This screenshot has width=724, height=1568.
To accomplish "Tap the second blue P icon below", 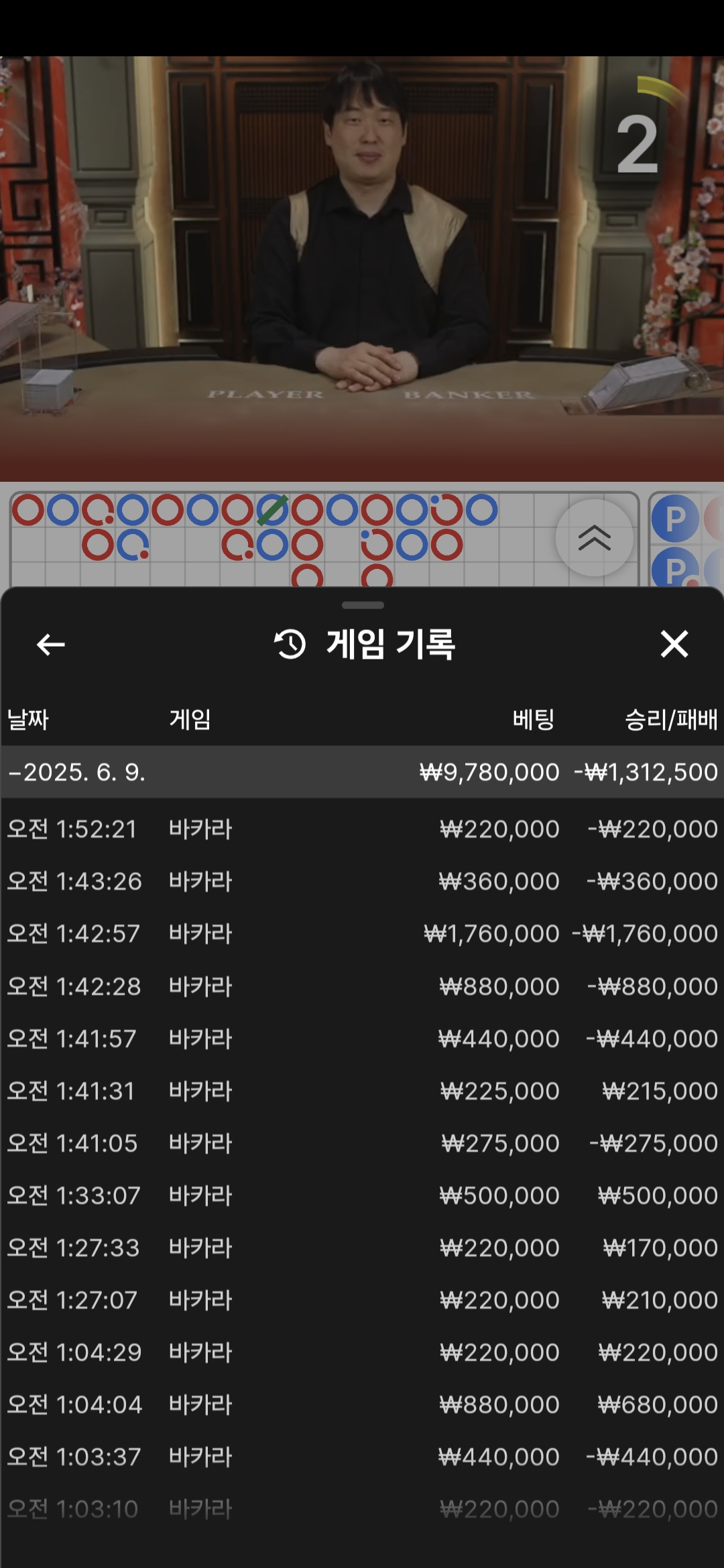I will tap(675, 570).
